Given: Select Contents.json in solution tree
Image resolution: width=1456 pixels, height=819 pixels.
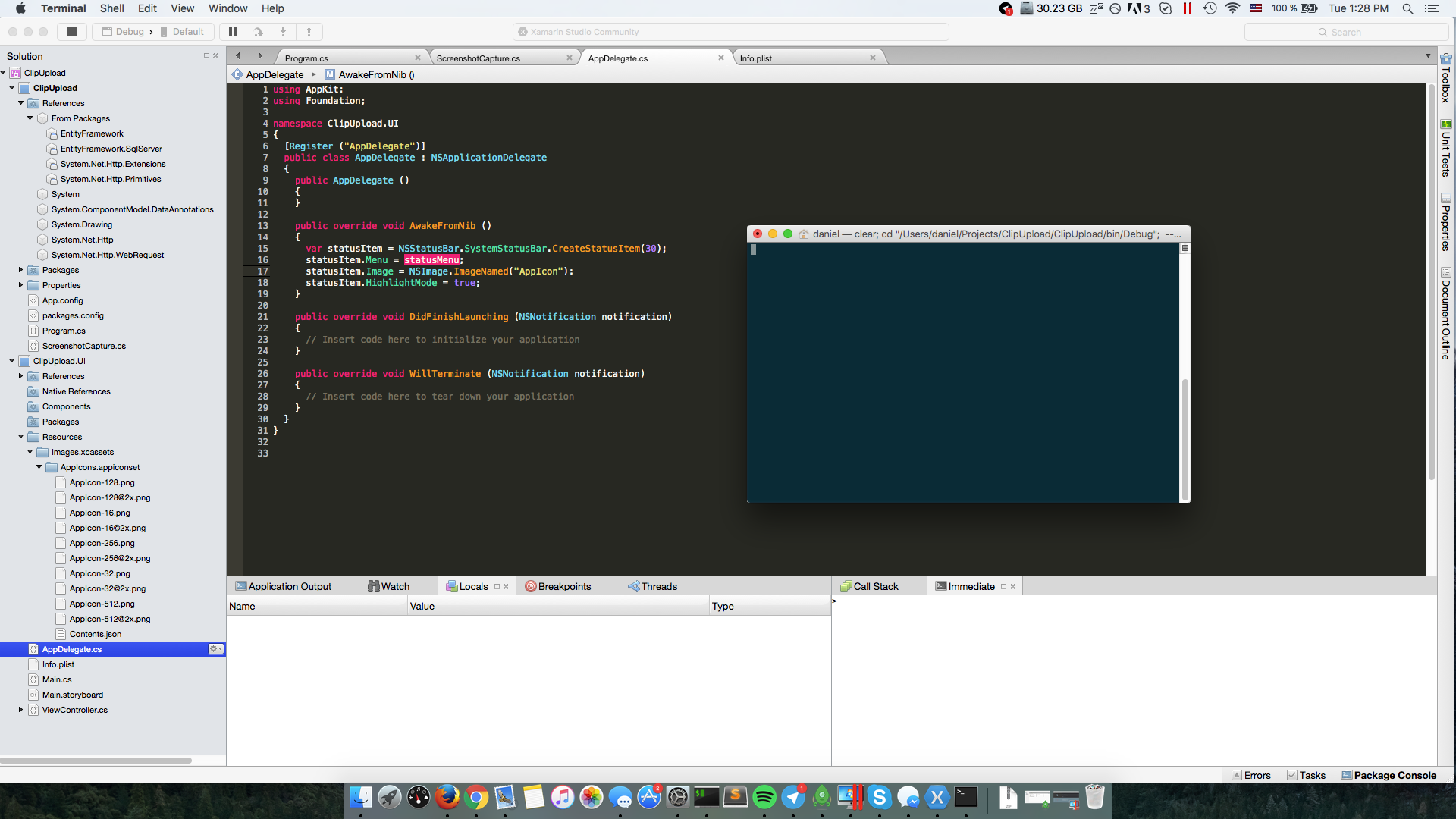Looking at the screenshot, I should tap(96, 634).
